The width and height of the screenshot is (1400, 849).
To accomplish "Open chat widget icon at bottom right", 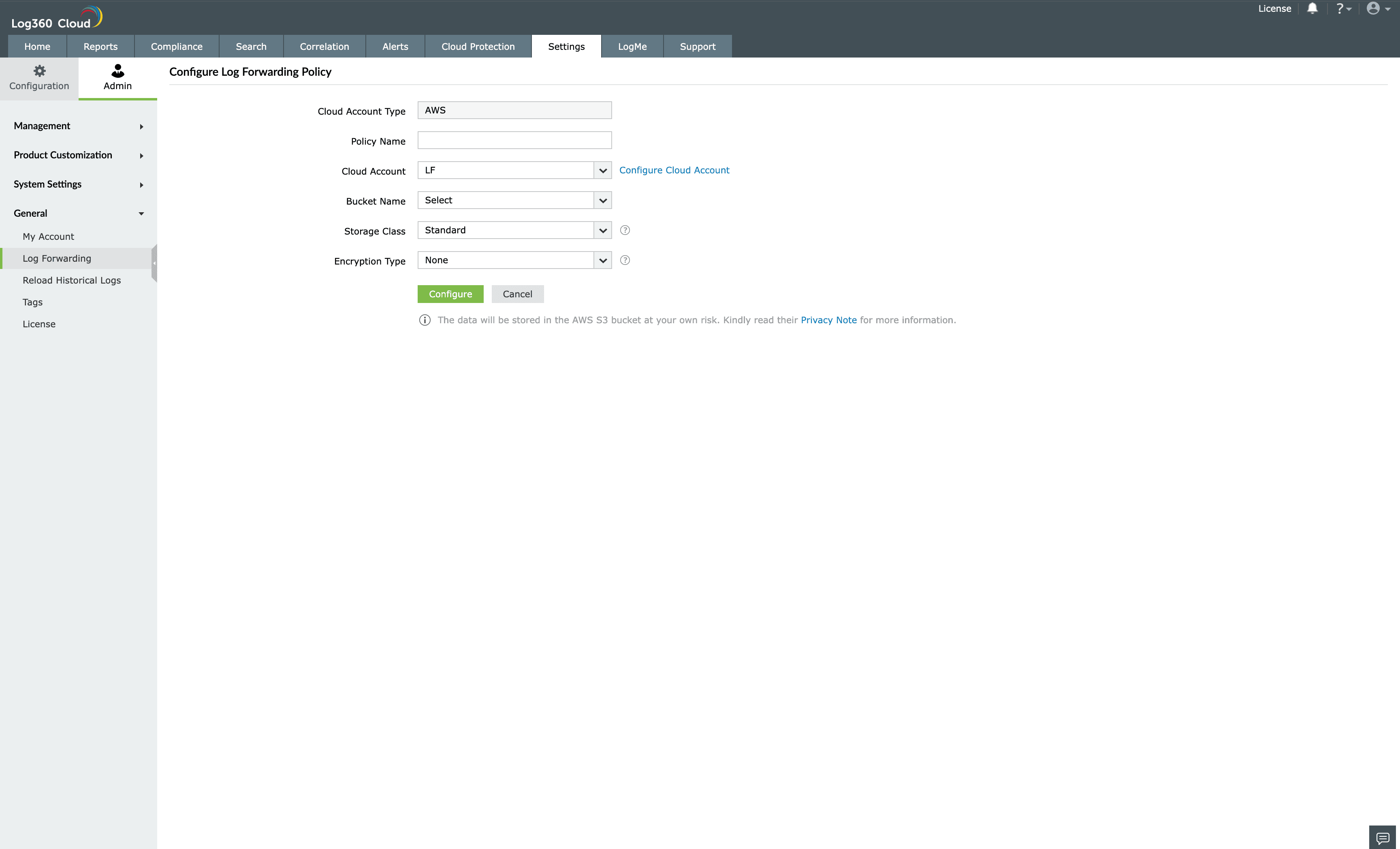I will (1383, 838).
